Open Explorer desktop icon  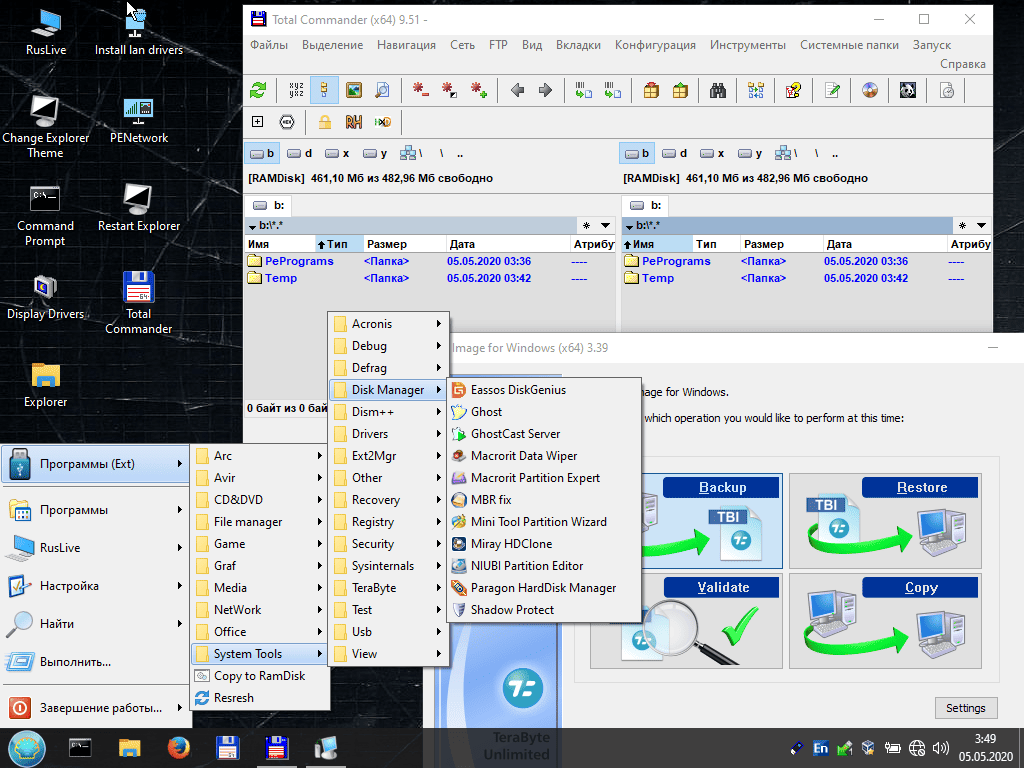(x=46, y=385)
